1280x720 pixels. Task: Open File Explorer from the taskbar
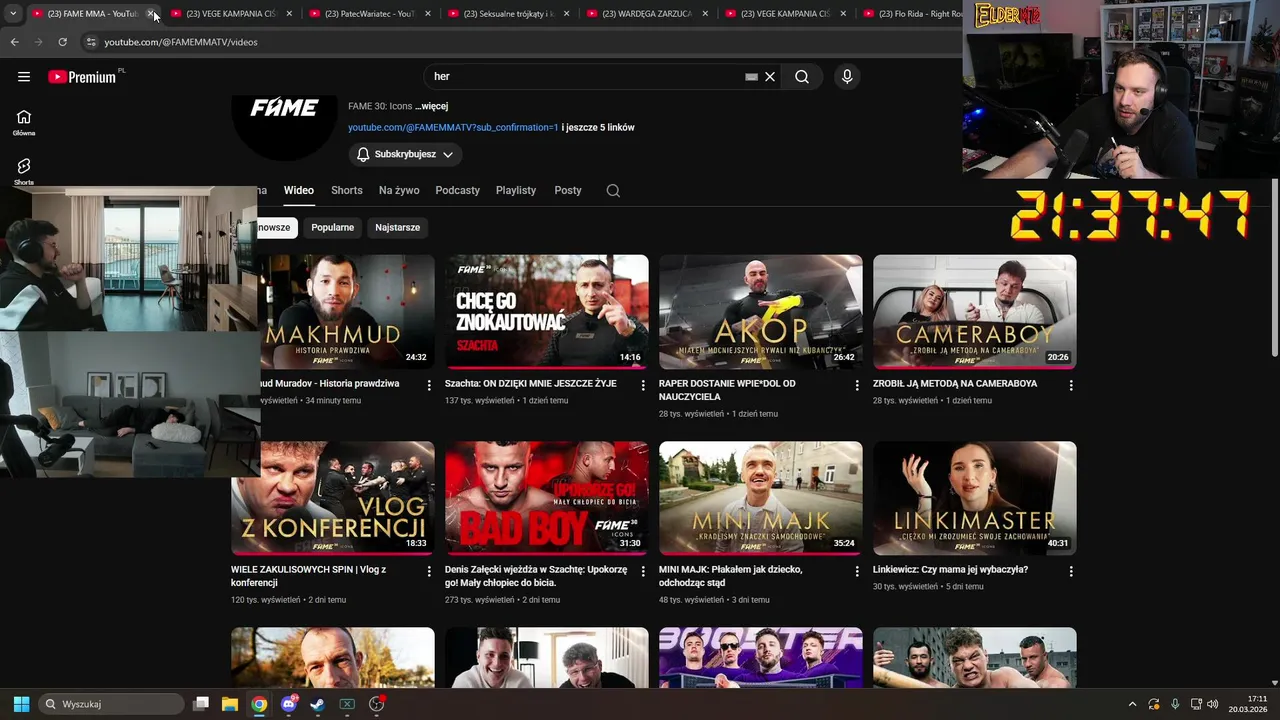[x=229, y=704]
